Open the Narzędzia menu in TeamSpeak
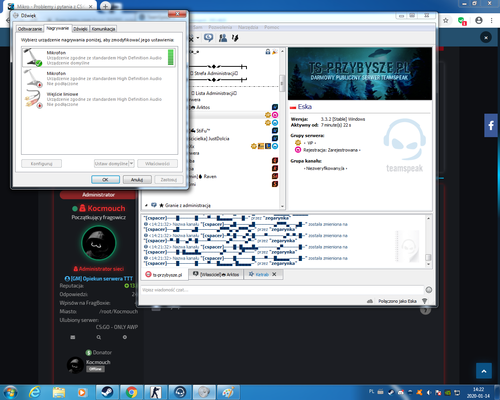The height and width of the screenshot is (400, 500). [248, 27]
